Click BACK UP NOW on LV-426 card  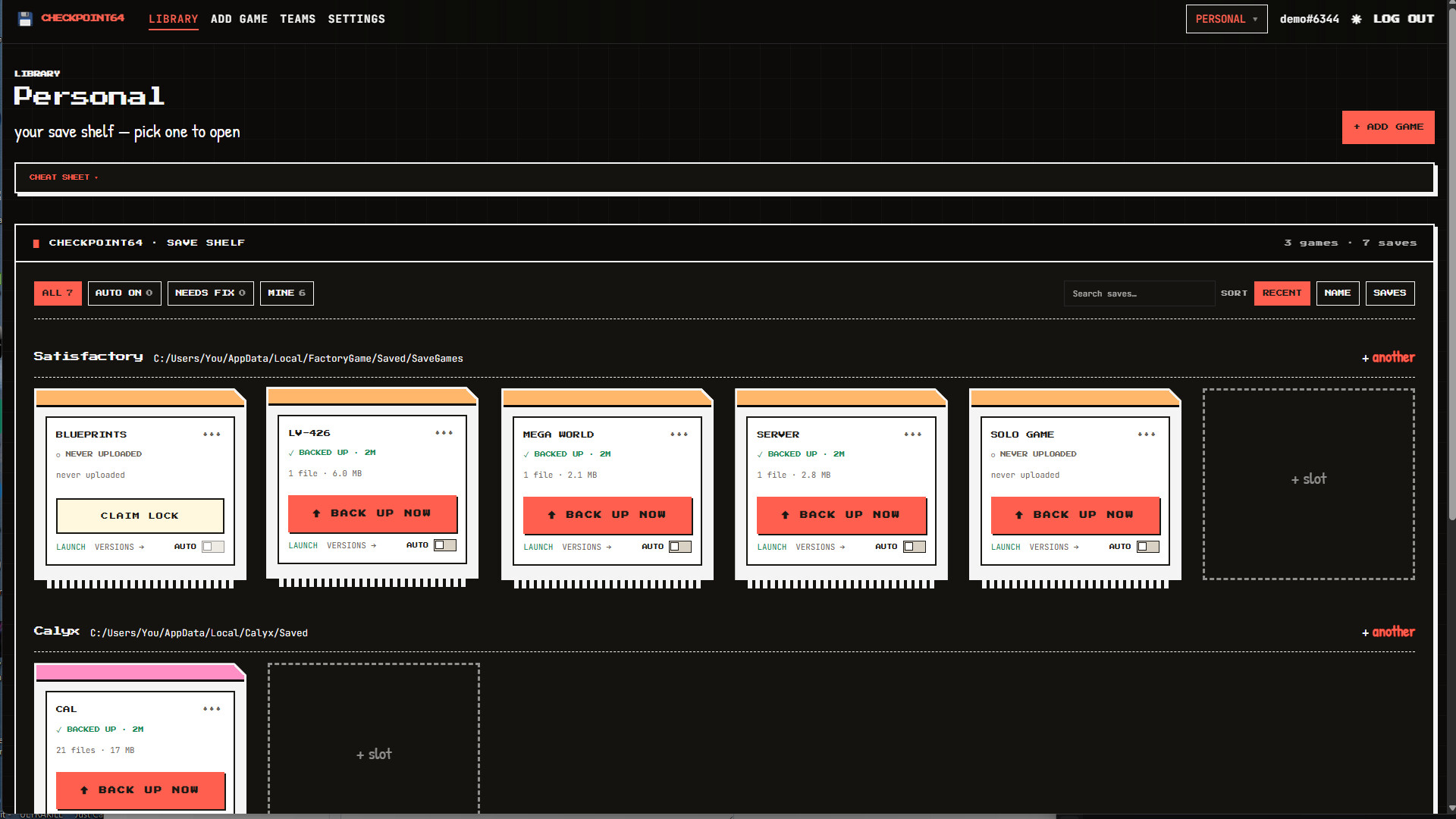tap(372, 513)
